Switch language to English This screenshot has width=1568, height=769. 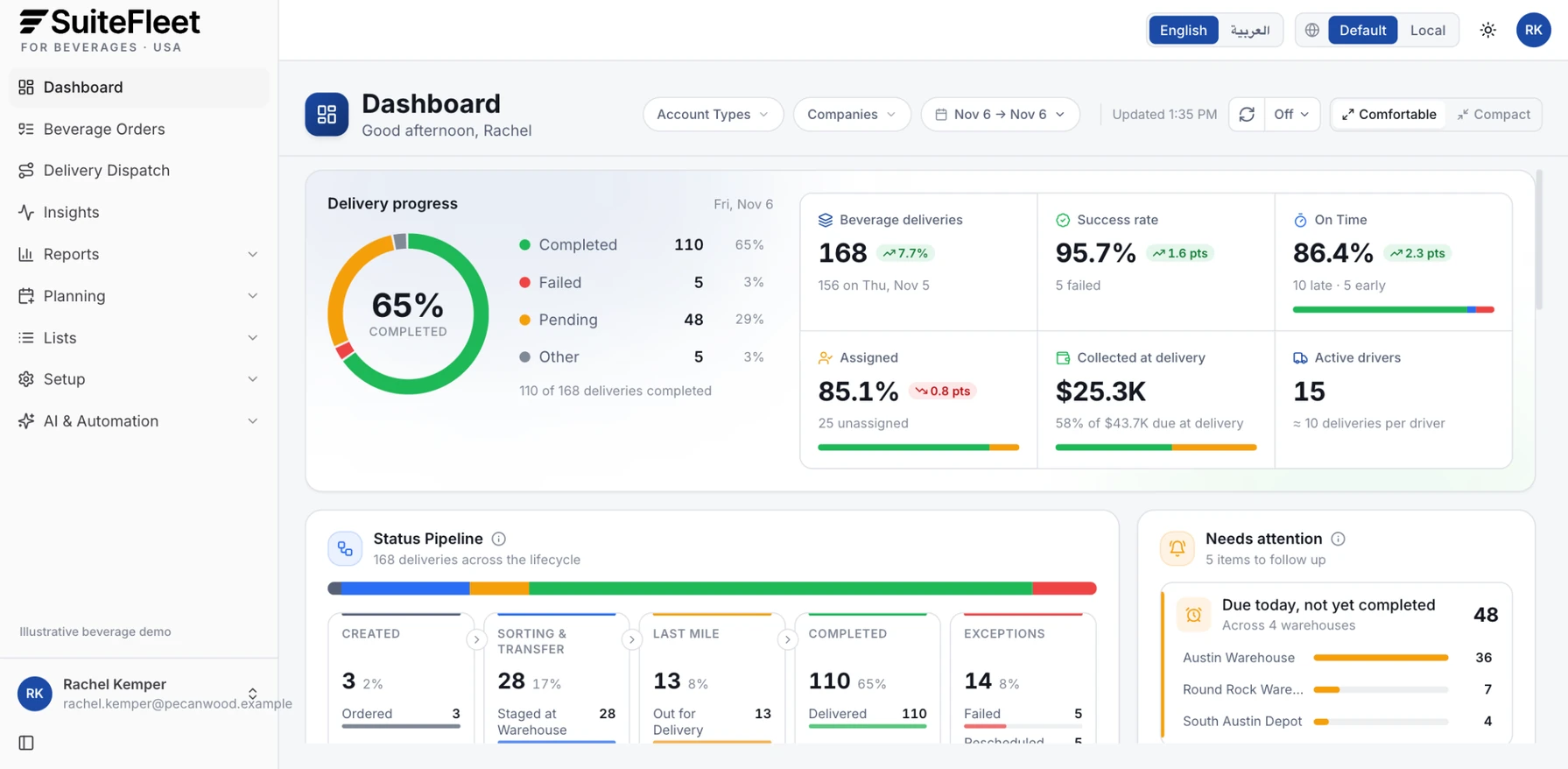coord(1183,31)
